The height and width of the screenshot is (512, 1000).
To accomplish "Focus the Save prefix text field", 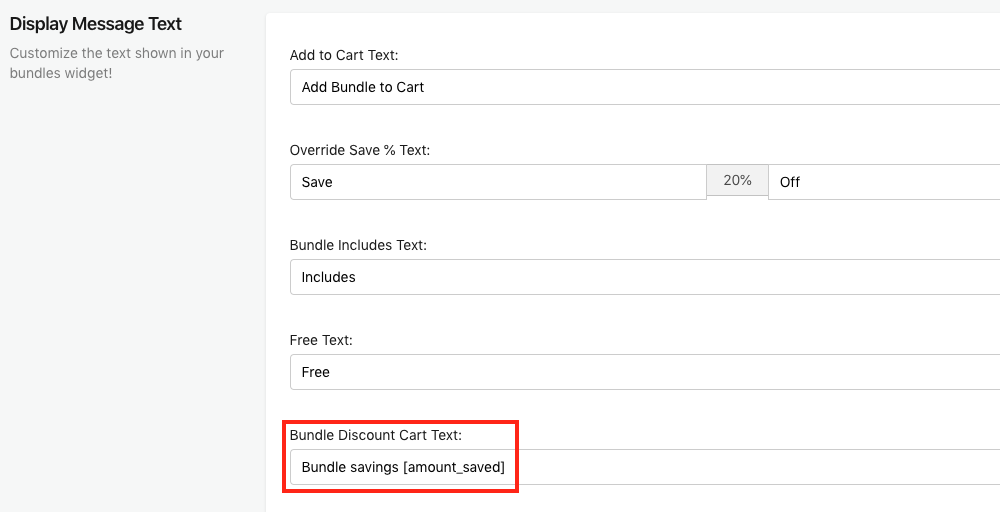I will click(498, 182).
